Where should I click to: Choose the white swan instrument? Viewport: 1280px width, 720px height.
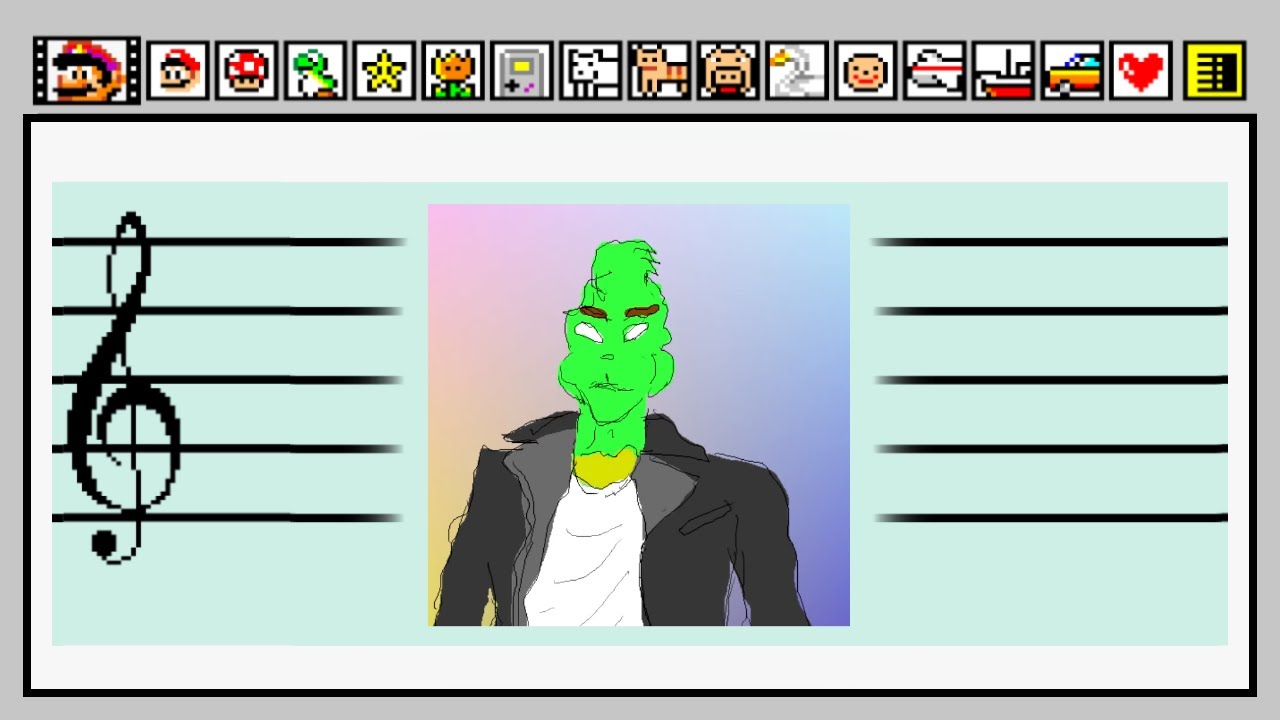pos(797,71)
